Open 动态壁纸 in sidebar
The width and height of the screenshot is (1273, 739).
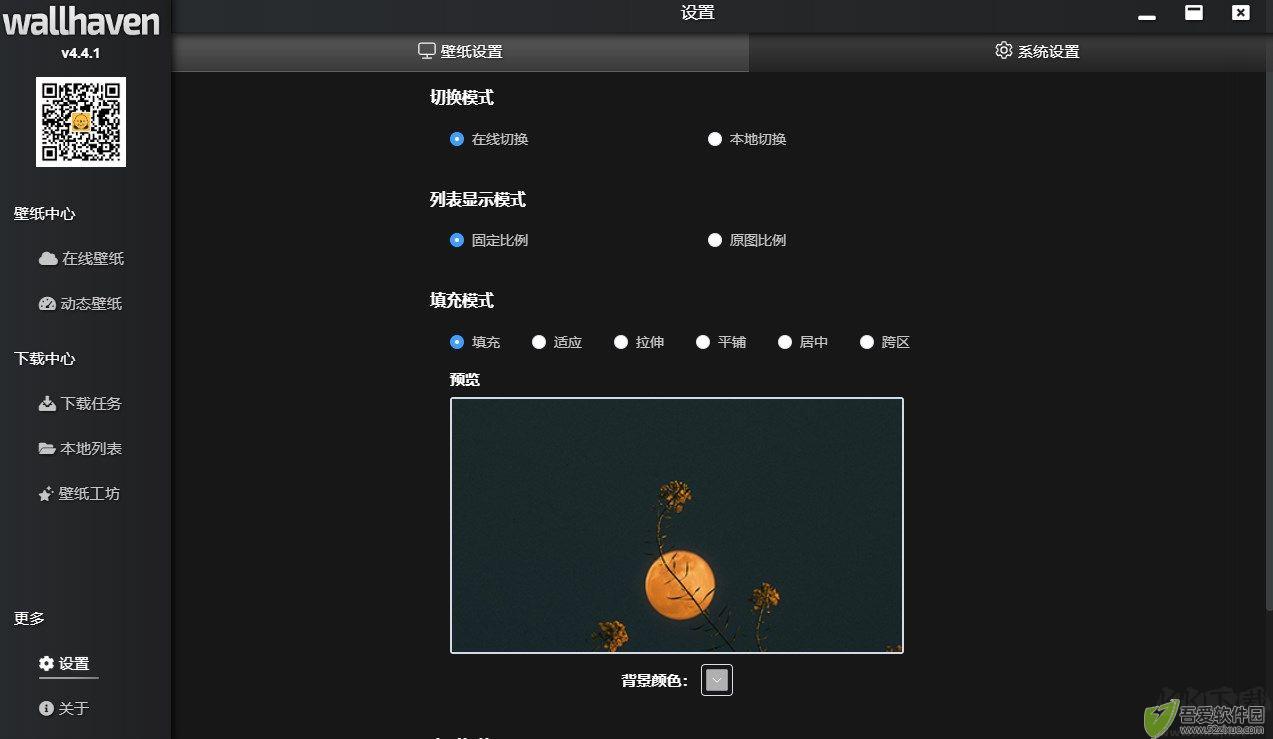pos(81,304)
